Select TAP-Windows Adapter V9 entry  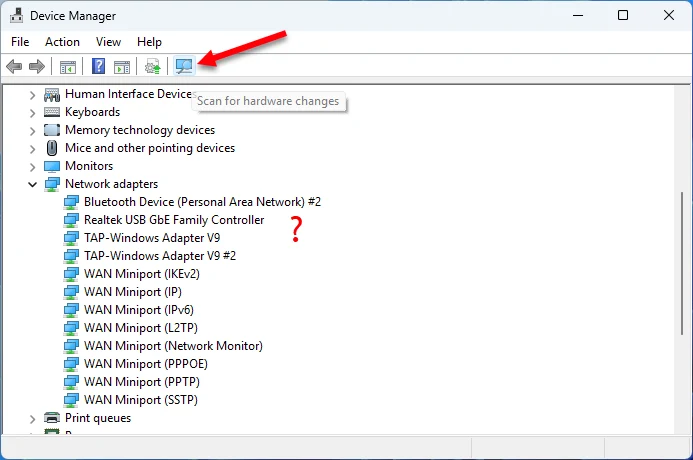pyautogui.click(x=152, y=238)
